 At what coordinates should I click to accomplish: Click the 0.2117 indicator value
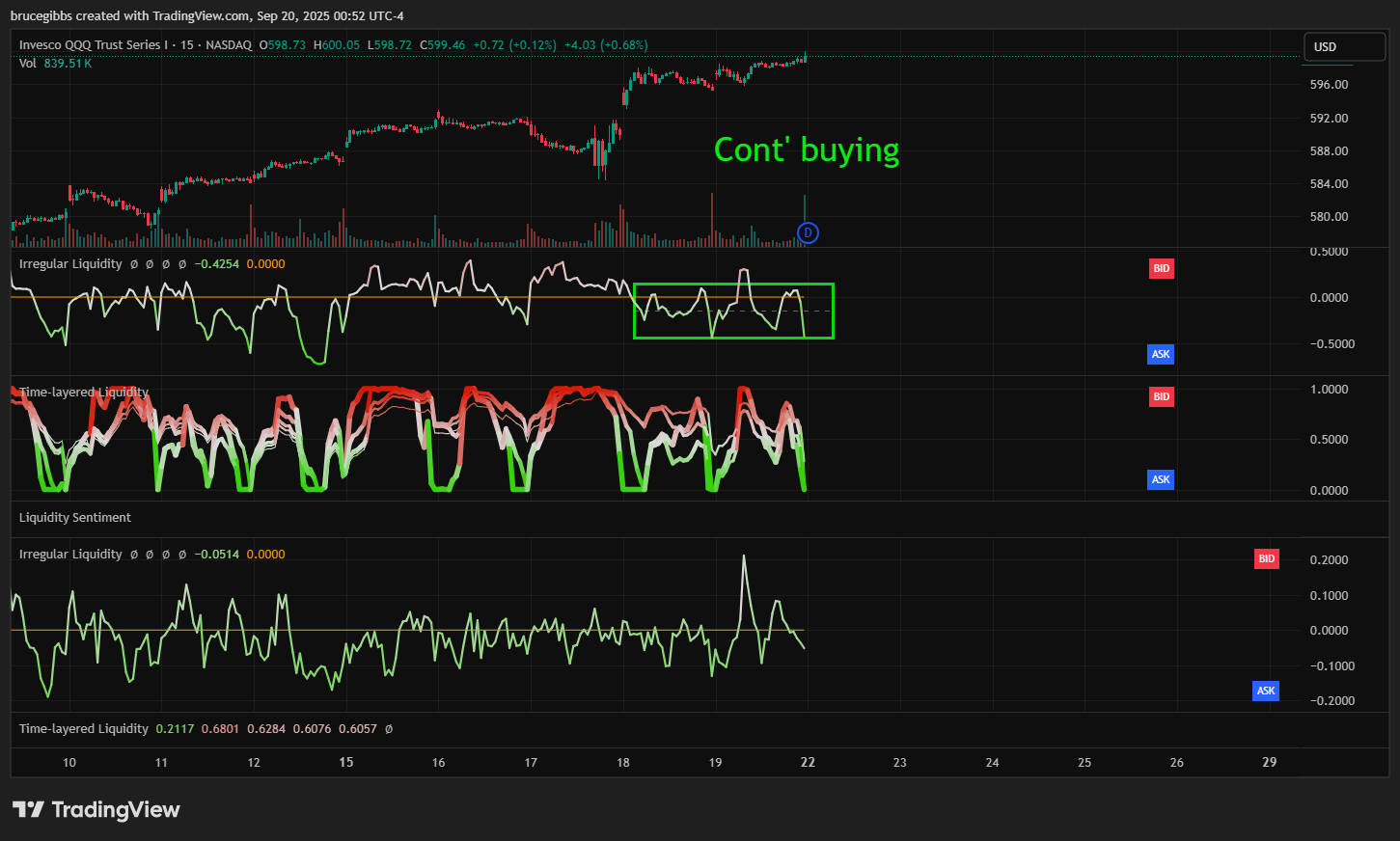click(x=175, y=728)
